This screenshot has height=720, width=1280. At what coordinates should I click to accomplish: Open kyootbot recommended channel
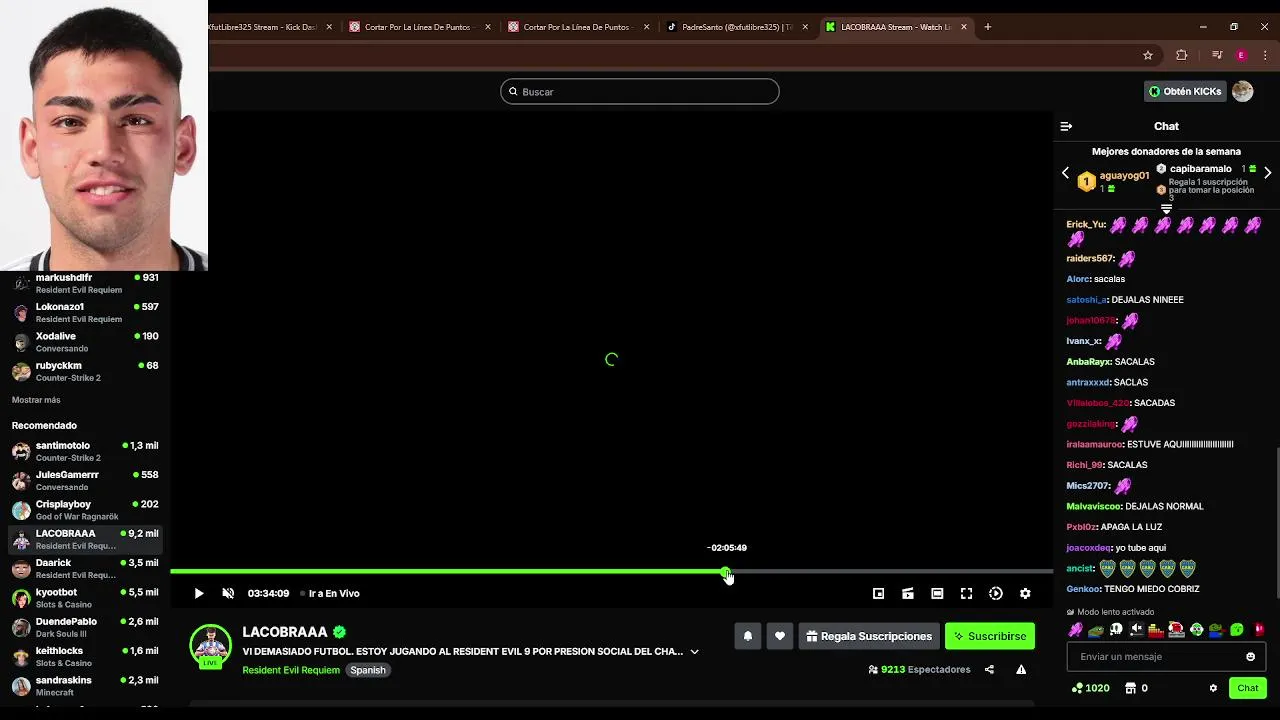85,598
